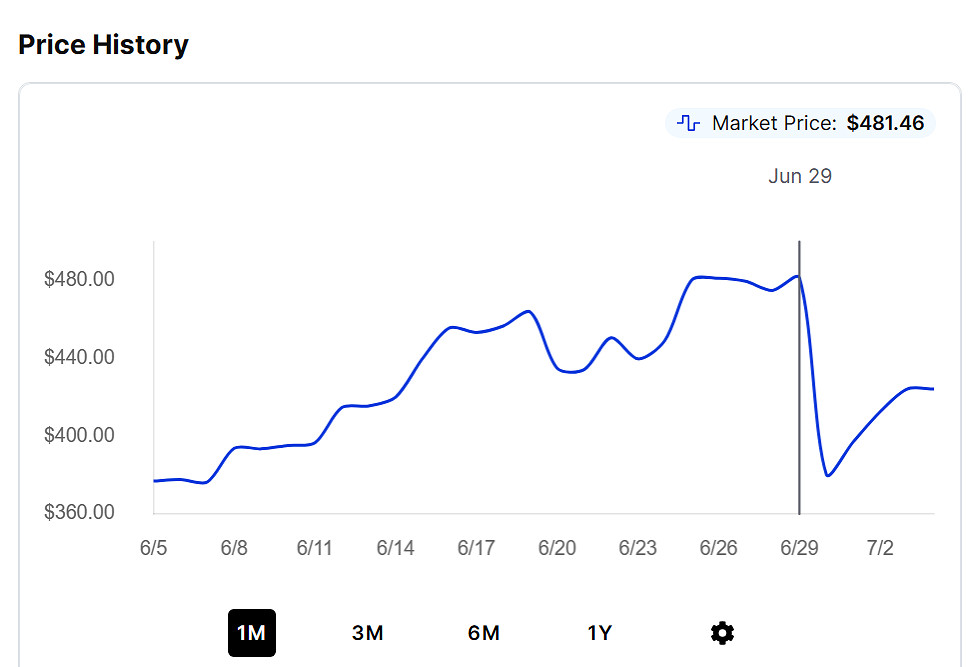Click the Market Price $481.46 legend badge
The width and height of the screenshot is (972, 667).
point(800,124)
